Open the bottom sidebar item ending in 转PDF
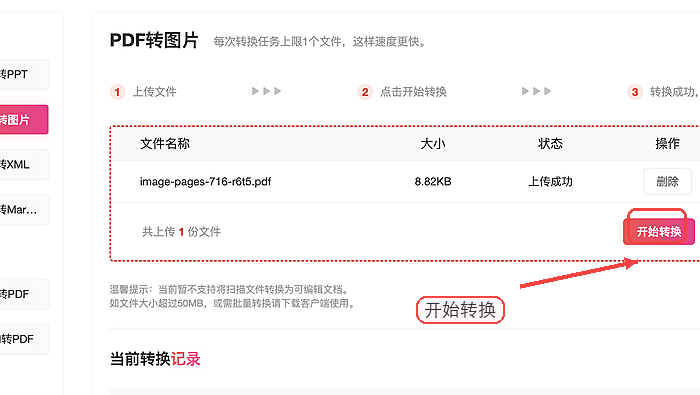 pos(23,339)
